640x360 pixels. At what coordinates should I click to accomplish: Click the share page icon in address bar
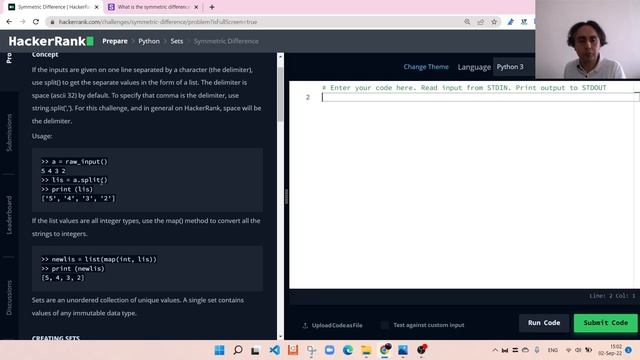tap(480, 22)
